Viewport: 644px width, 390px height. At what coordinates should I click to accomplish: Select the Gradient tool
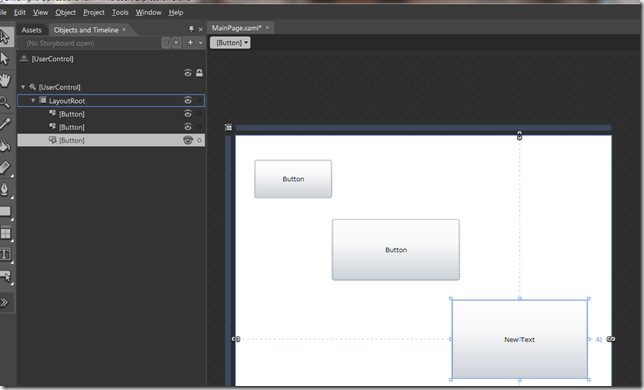coord(5,167)
